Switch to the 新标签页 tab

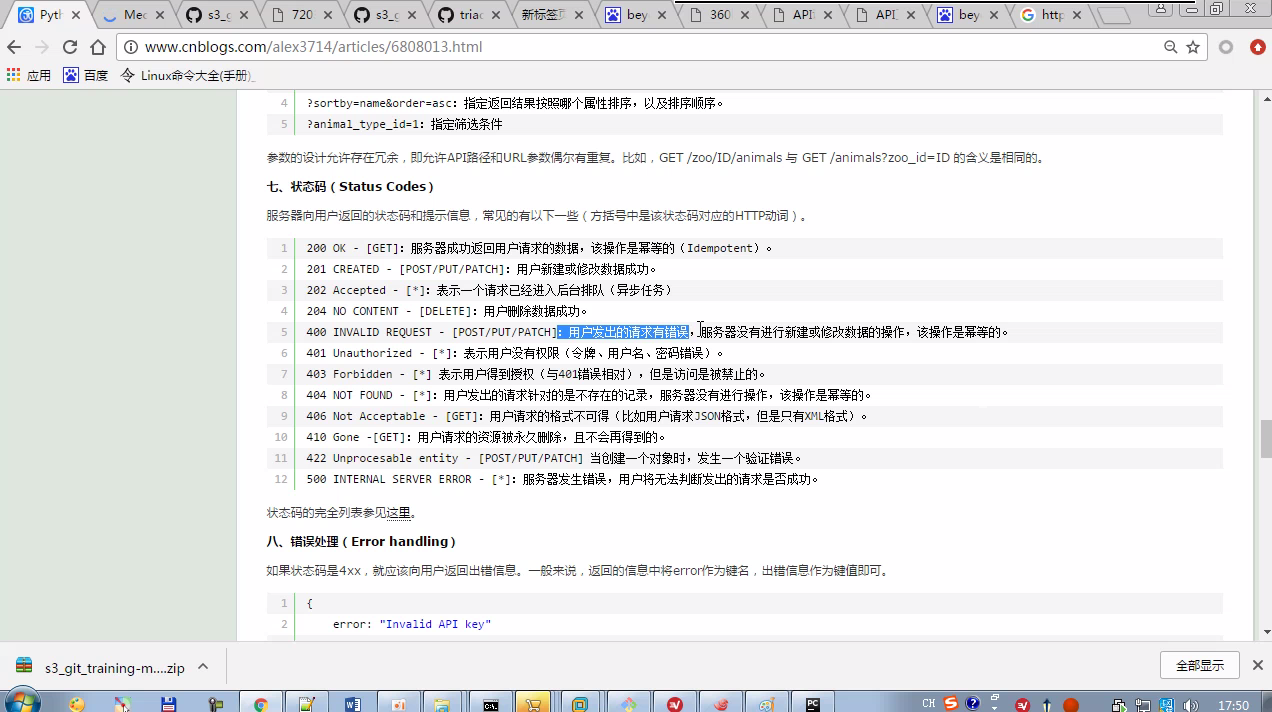554,15
